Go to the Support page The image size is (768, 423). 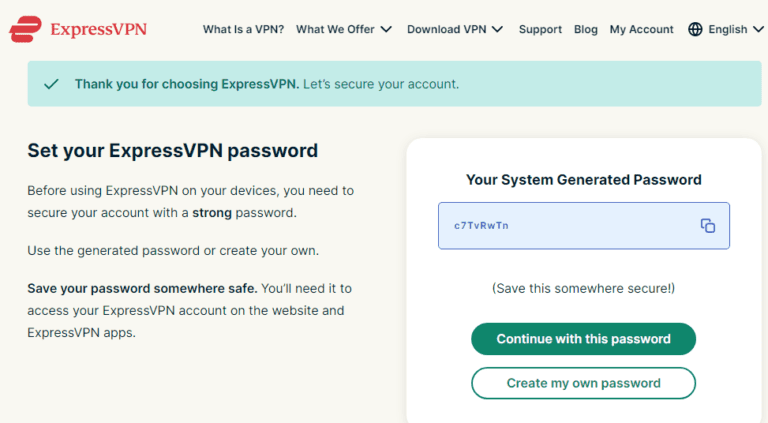[x=540, y=29]
